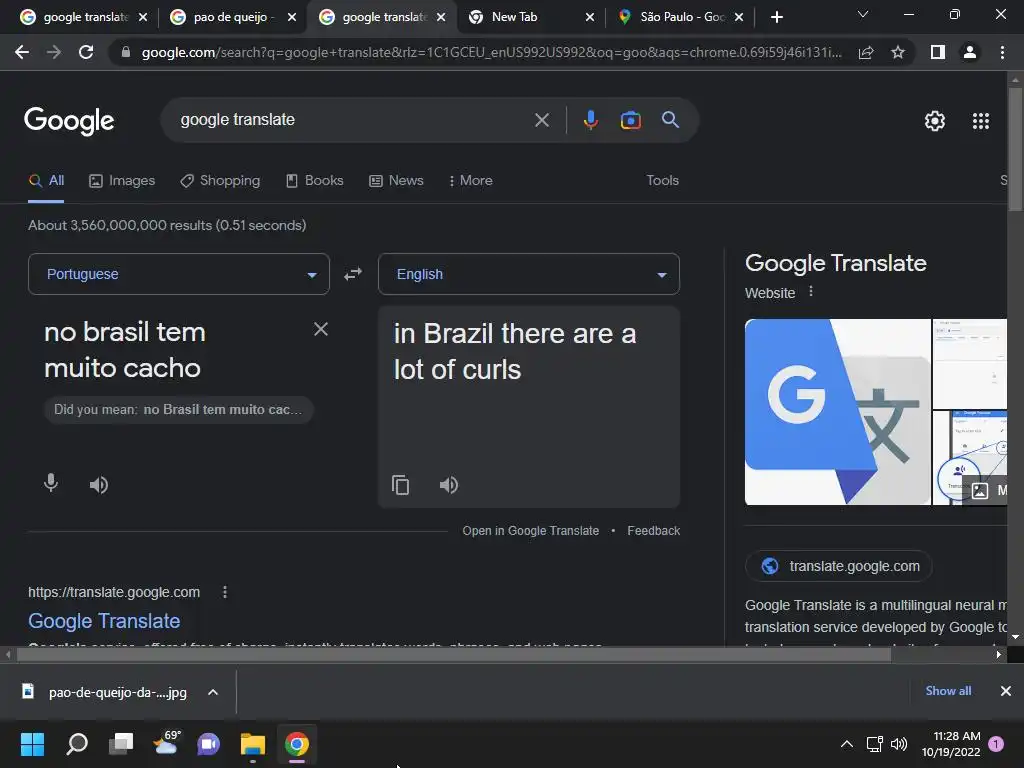The image size is (1024, 768).
Task: Click the blue magnifier search button
Action: pyautogui.click(x=670, y=120)
